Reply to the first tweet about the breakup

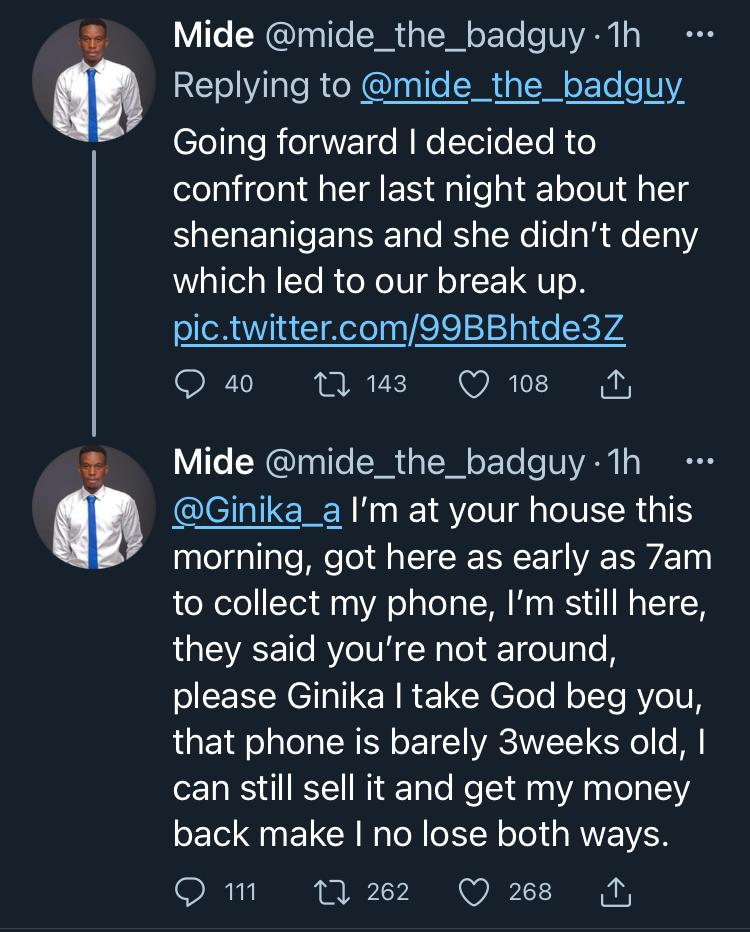coord(190,383)
